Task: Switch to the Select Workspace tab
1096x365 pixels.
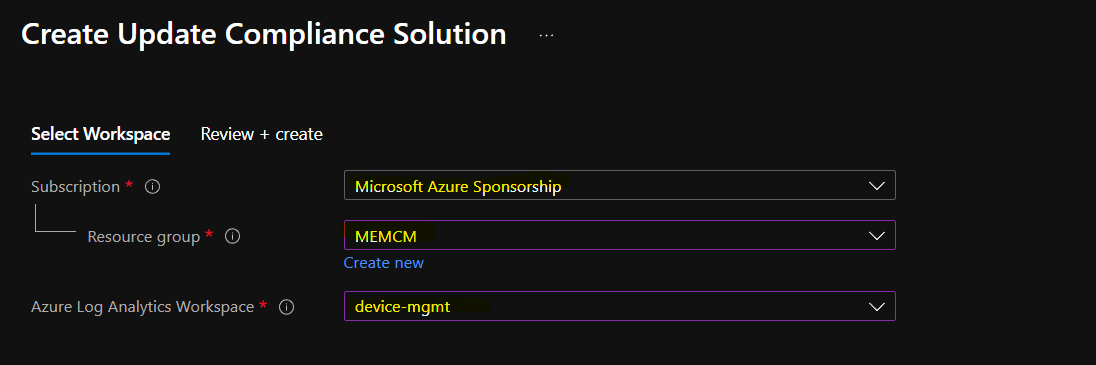Action: pyautogui.click(x=101, y=134)
